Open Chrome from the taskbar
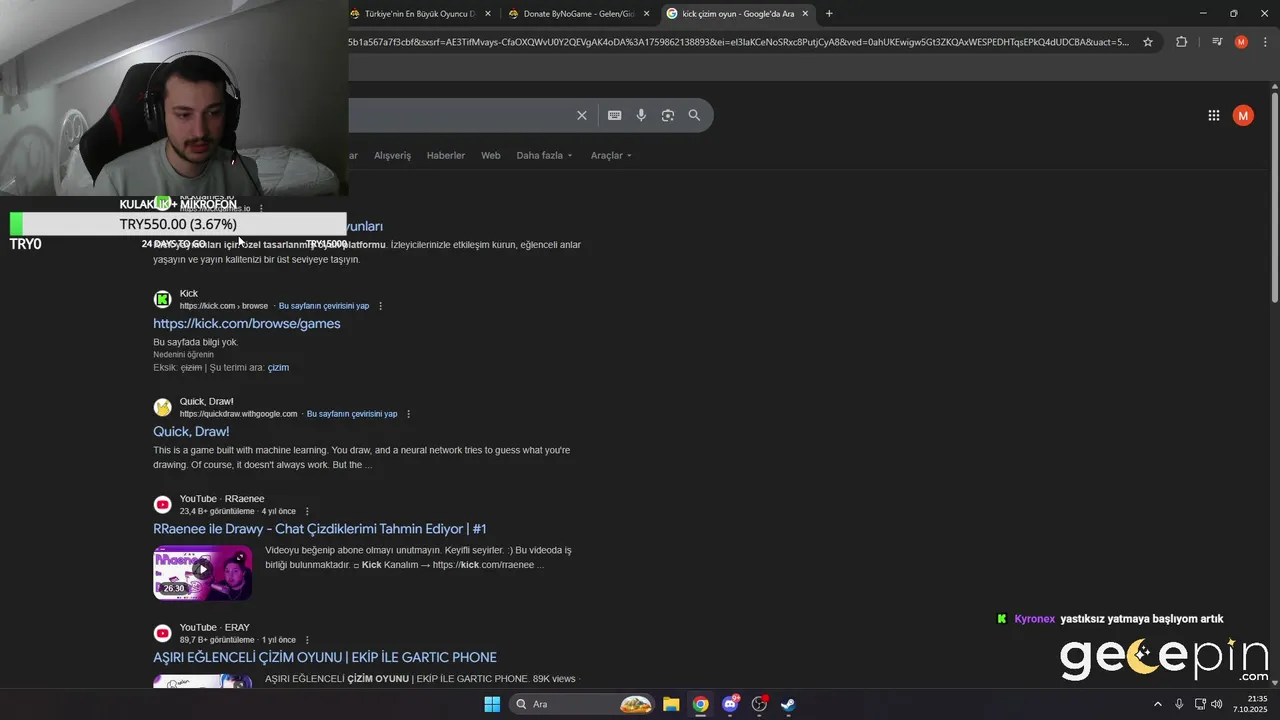The height and width of the screenshot is (720, 1280). click(700, 704)
